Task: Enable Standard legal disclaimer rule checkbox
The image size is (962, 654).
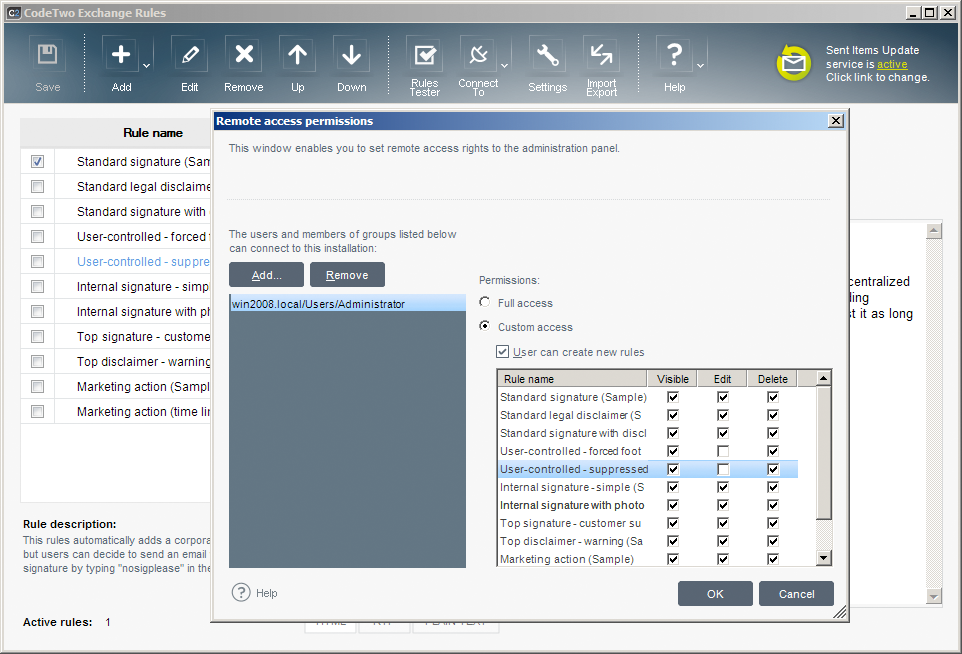Action: (x=37, y=187)
